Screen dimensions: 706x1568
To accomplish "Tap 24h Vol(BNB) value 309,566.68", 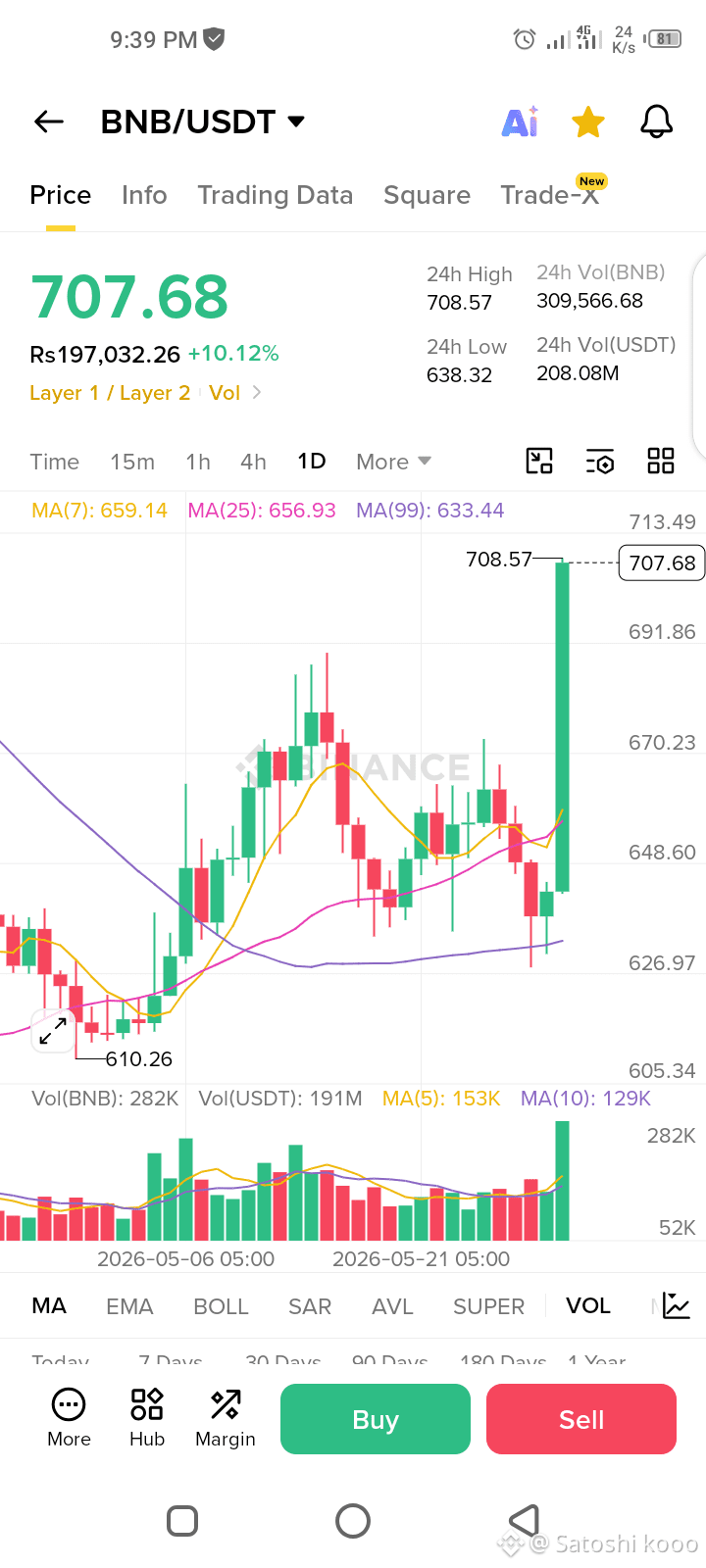I will tap(589, 301).
